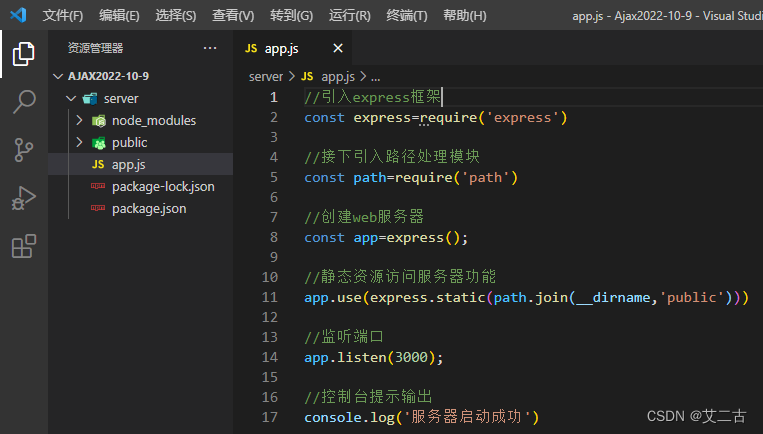Open the 查看(V) menu
Image resolution: width=763 pixels, height=434 pixels.
pos(233,16)
